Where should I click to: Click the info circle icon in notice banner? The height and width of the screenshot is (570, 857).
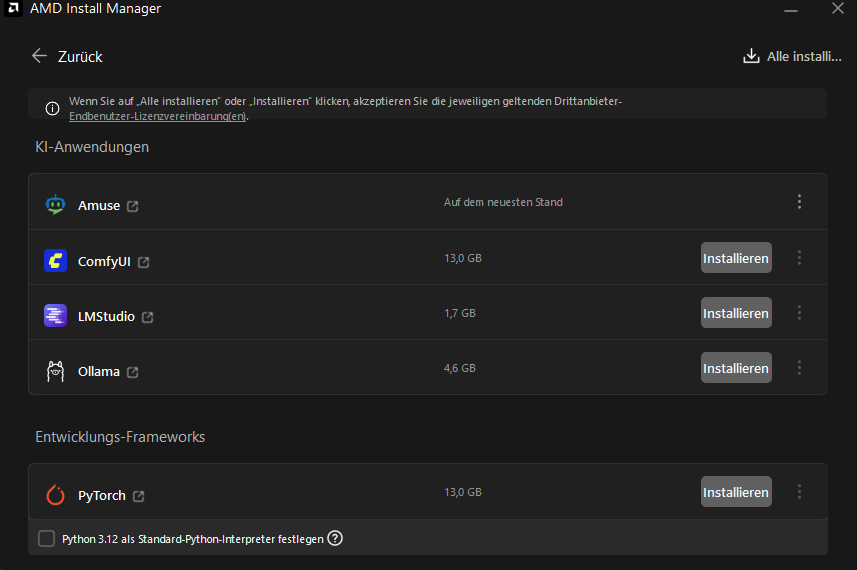coord(52,108)
